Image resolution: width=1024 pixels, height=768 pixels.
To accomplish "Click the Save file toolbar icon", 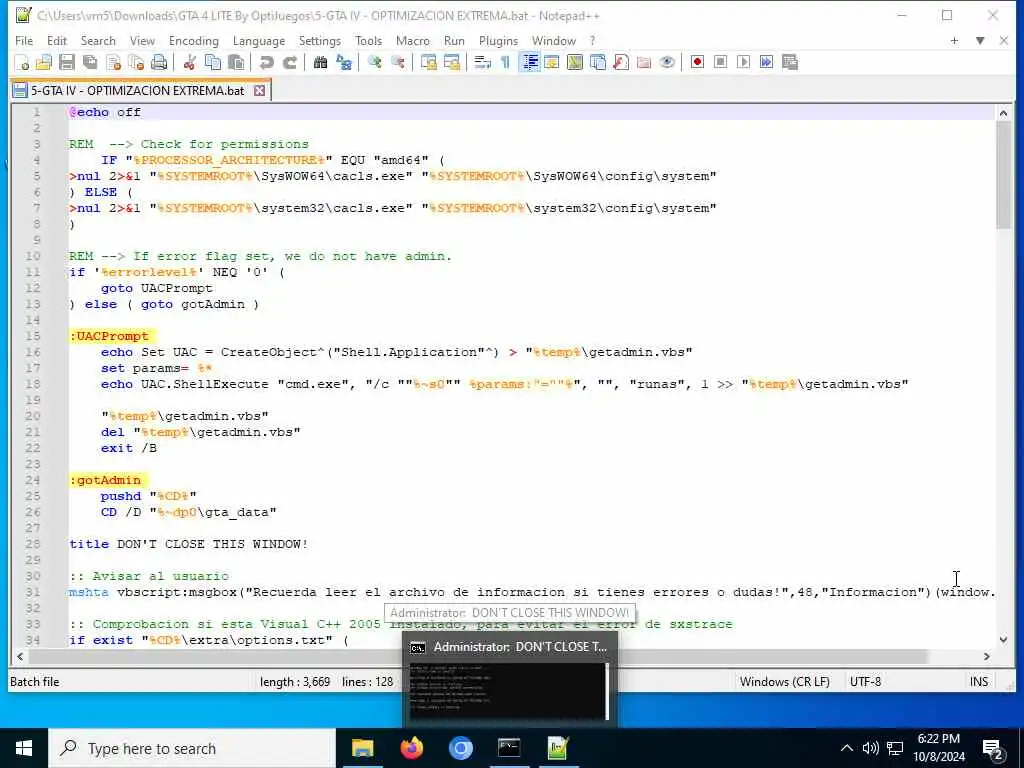I will coord(67,62).
